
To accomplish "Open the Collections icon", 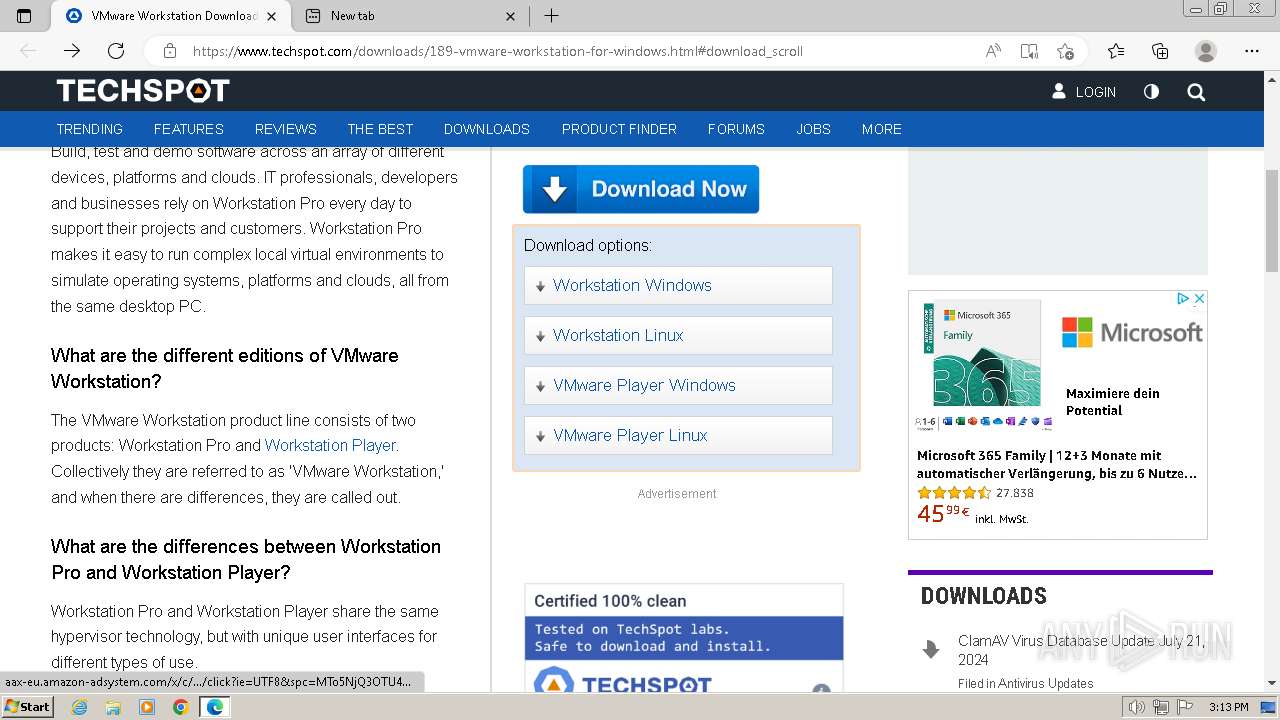I will 1160,51.
